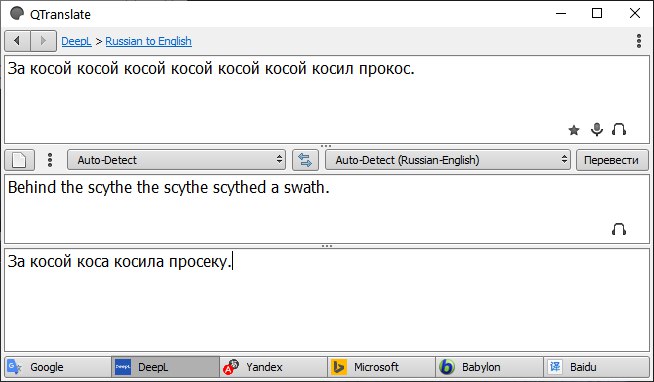This screenshot has width=654, height=382.
Task: Minimize the QTranslate window
Action: click(561, 13)
